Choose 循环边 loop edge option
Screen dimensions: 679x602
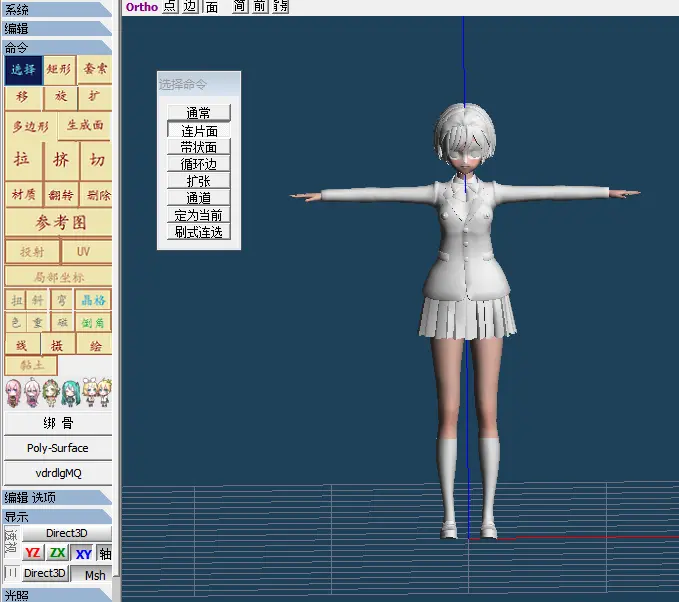coord(199,164)
